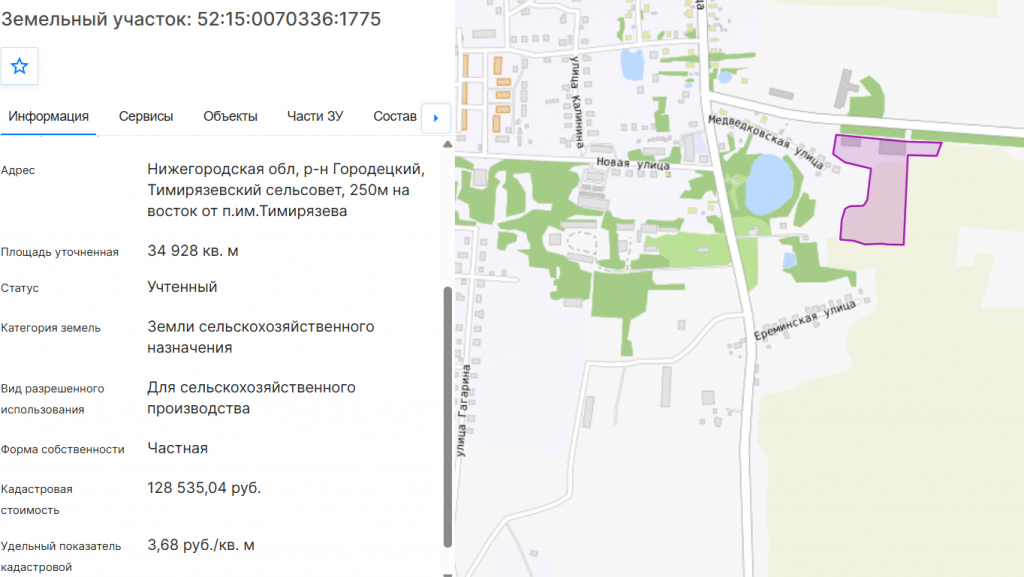The width and height of the screenshot is (1024, 577).
Task: Click the Новая улица map label
Action: pyautogui.click(x=633, y=164)
